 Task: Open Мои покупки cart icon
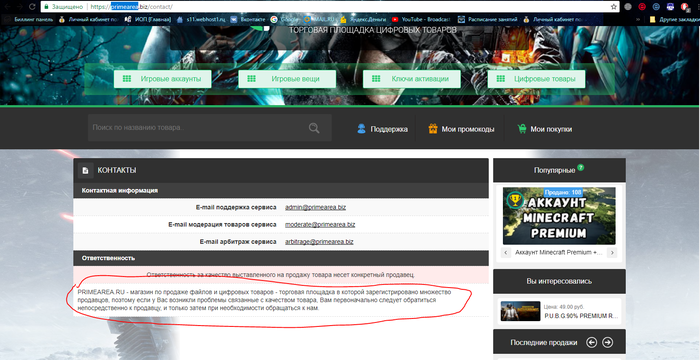click(x=521, y=129)
